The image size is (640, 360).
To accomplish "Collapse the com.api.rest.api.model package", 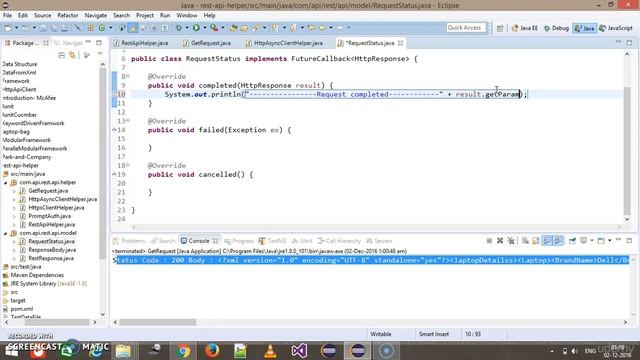I will coord(6,233).
